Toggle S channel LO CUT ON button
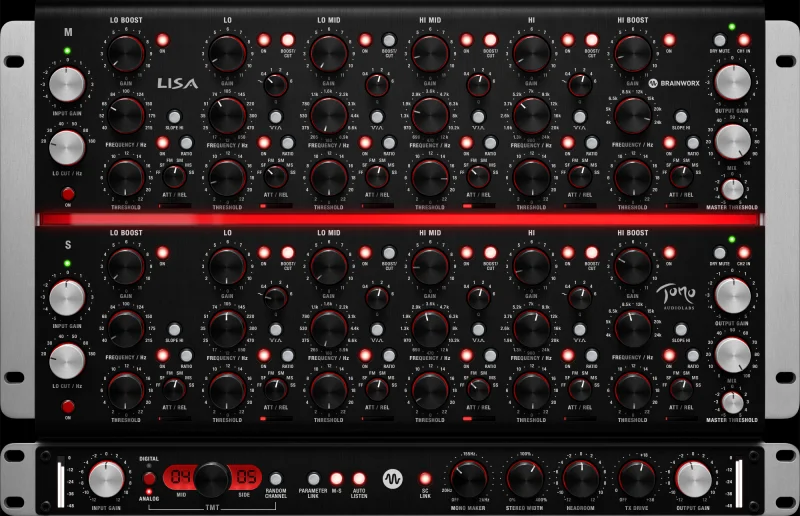The width and height of the screenshot is (800, 516). (68, 407)
